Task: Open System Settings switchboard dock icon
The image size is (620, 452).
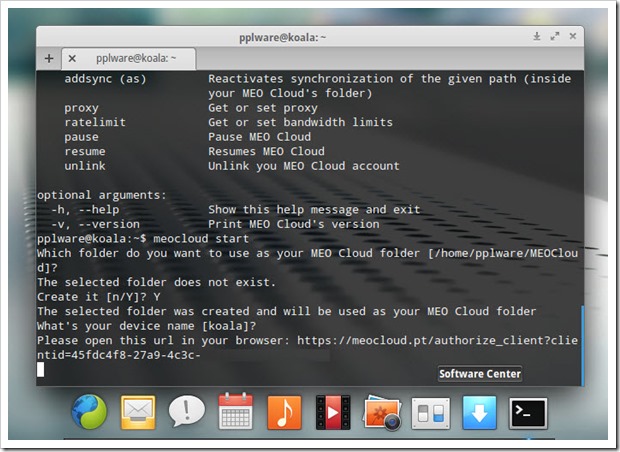Action: pyautogui.click(x=431, y=413)
